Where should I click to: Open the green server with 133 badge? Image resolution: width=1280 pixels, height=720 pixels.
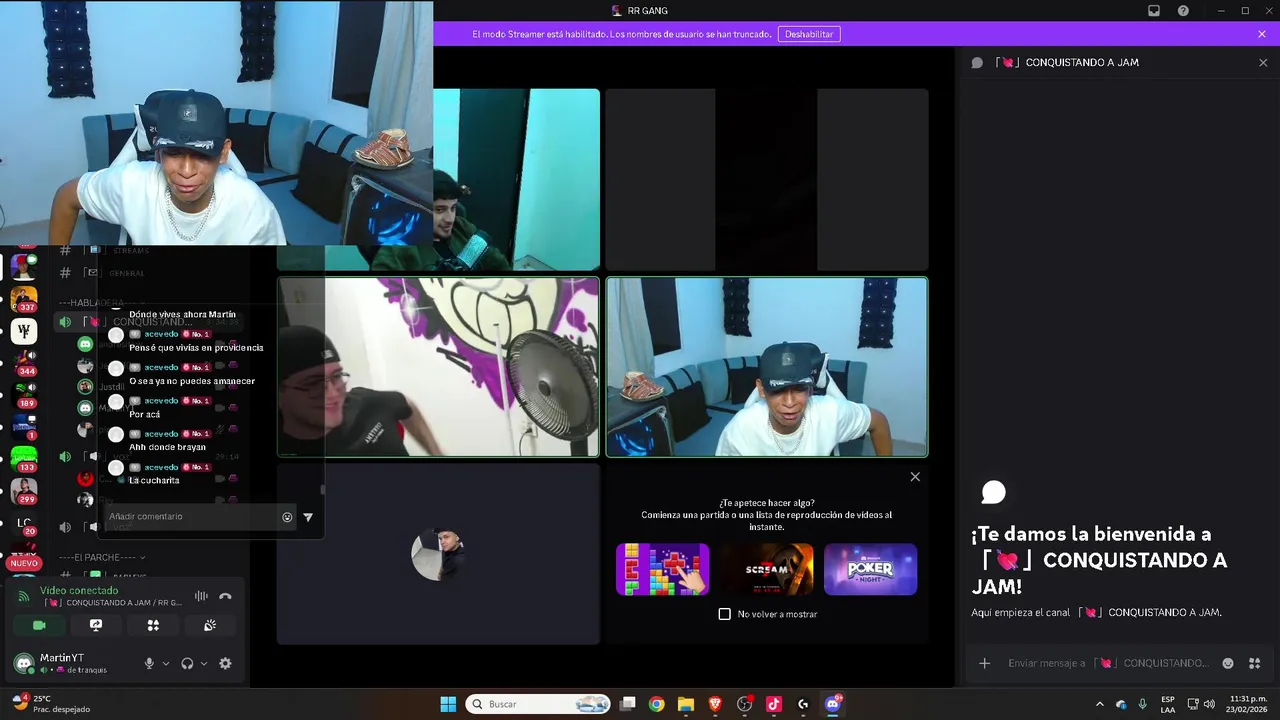coord(24,459)
